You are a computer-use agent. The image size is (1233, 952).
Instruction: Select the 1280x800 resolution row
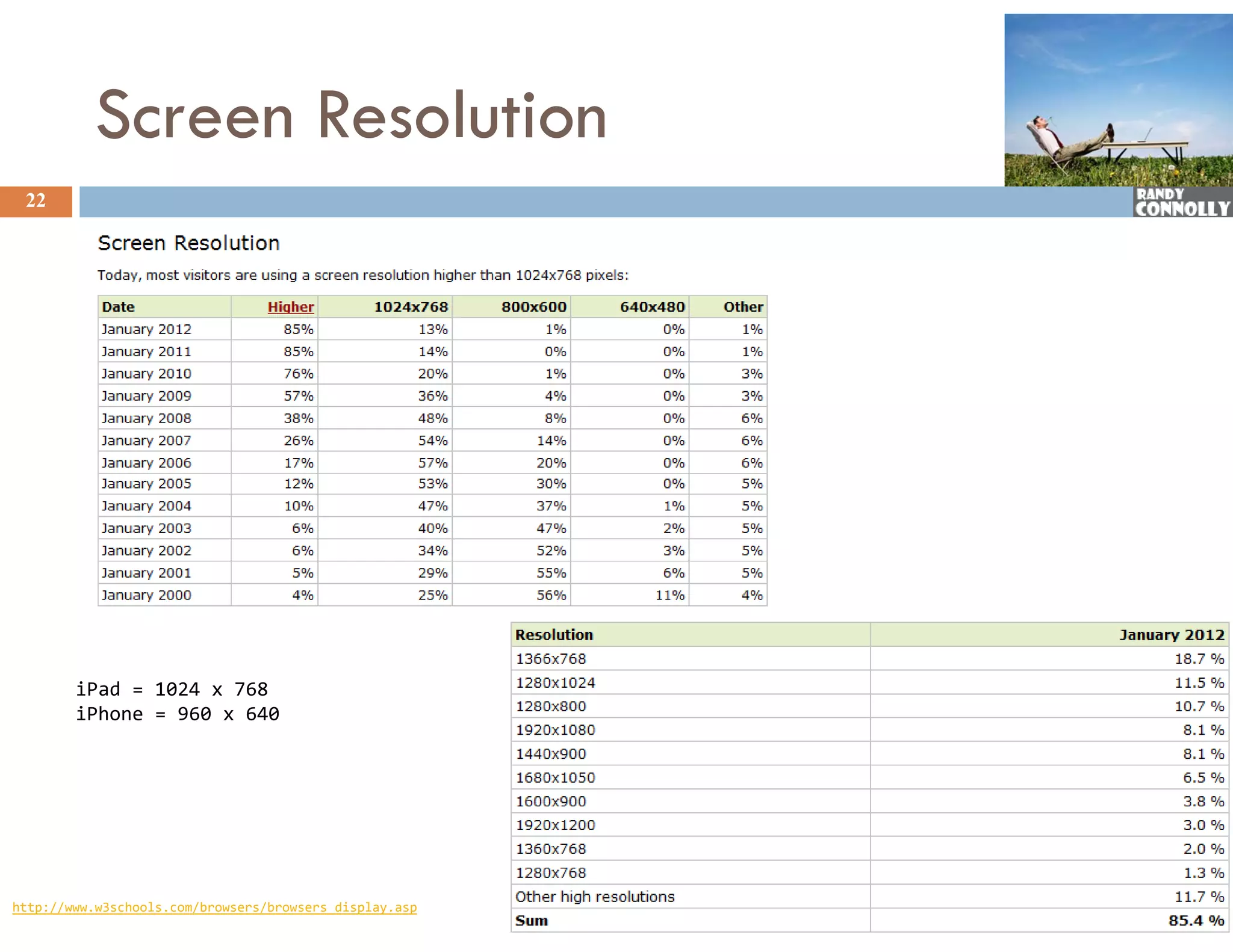pyautogui.click(x=870, y=706)
